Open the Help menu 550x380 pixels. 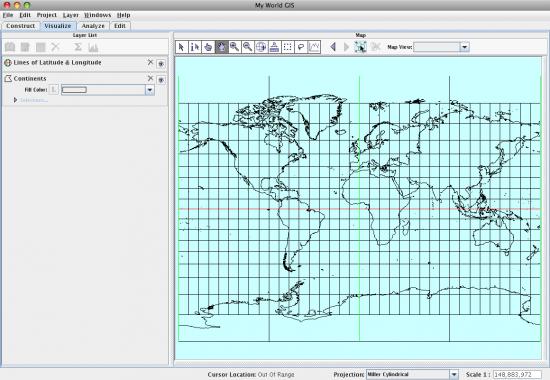coord(123,15)
